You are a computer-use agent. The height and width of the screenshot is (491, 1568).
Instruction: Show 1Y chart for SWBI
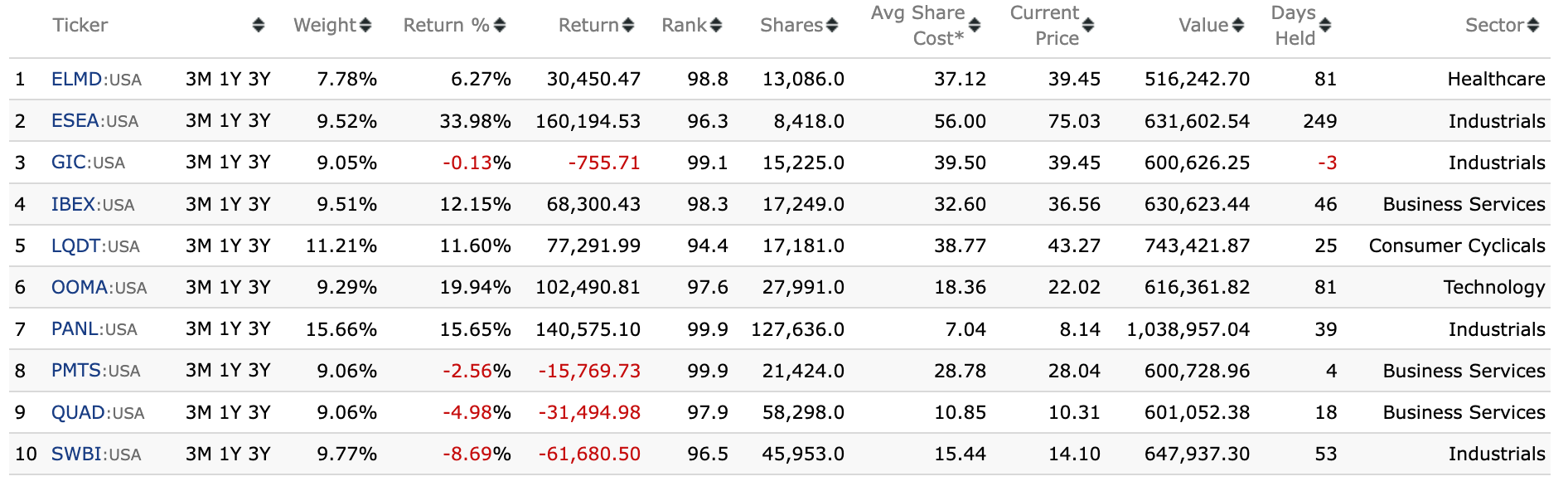pos(230,455)
